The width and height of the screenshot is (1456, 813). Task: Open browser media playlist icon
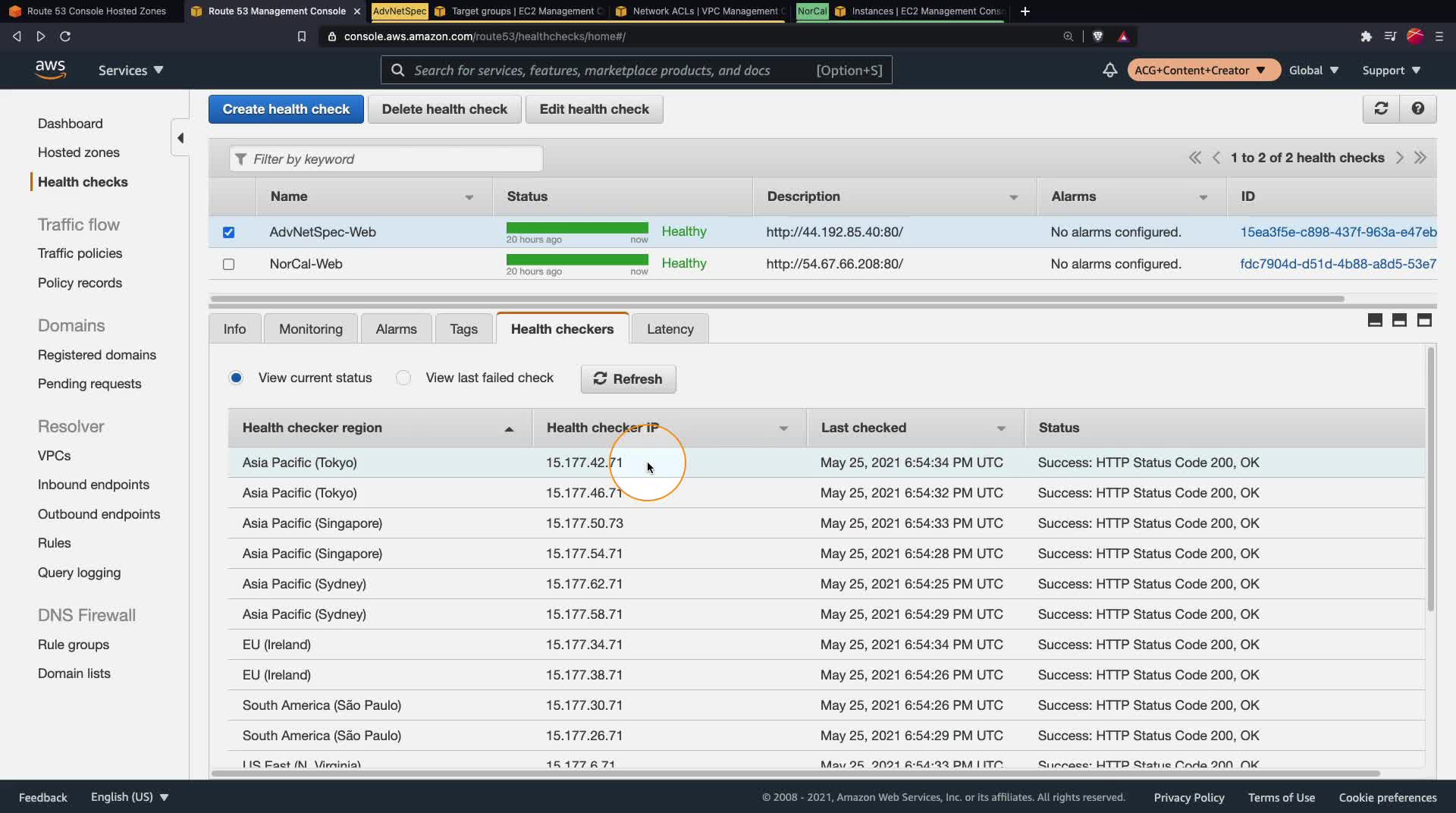tap(1390, 36)
